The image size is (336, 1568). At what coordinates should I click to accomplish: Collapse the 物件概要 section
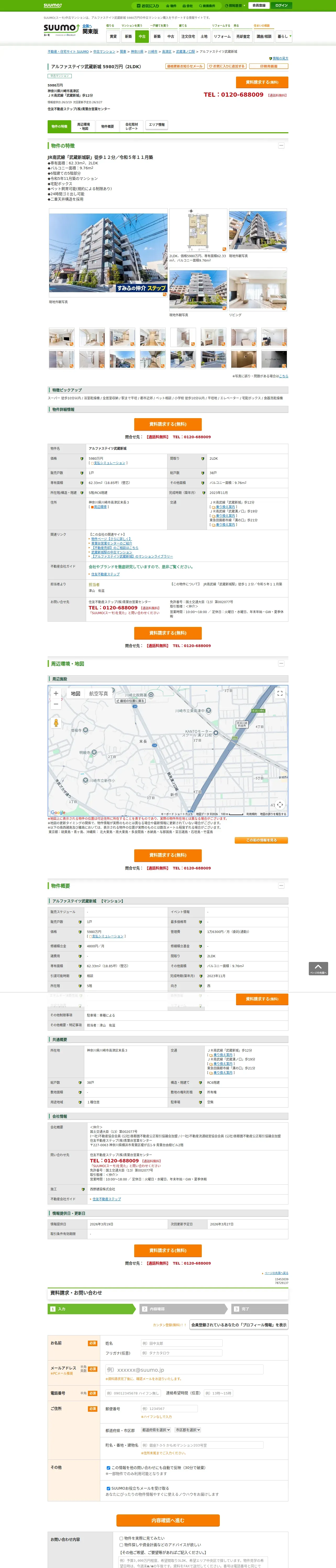[x=281, y=886]
